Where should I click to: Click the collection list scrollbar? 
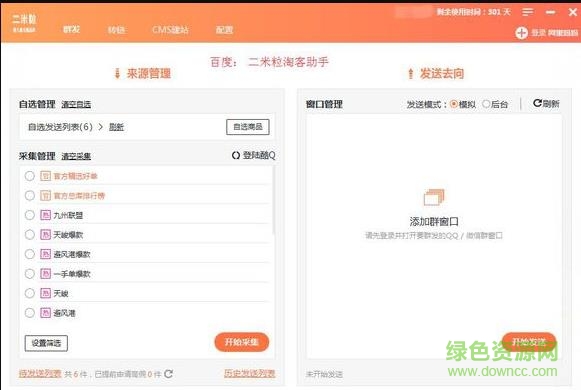tap(274, 200)
